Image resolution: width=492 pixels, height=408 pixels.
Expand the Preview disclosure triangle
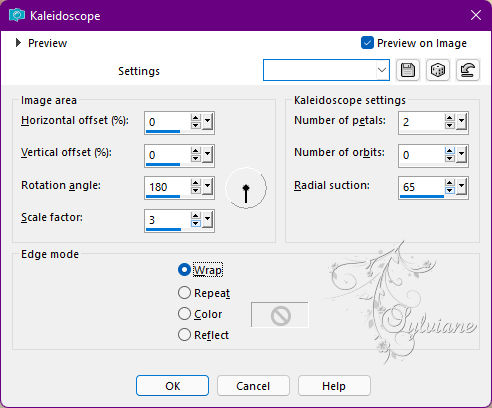coord(18,43)
